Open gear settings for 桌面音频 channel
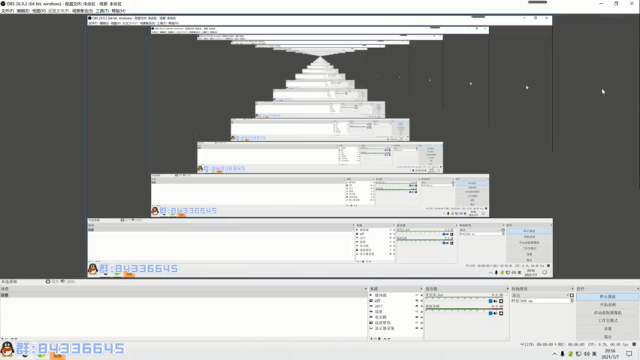The width and height of the screenshot is (640, 360). pos(501,313)
